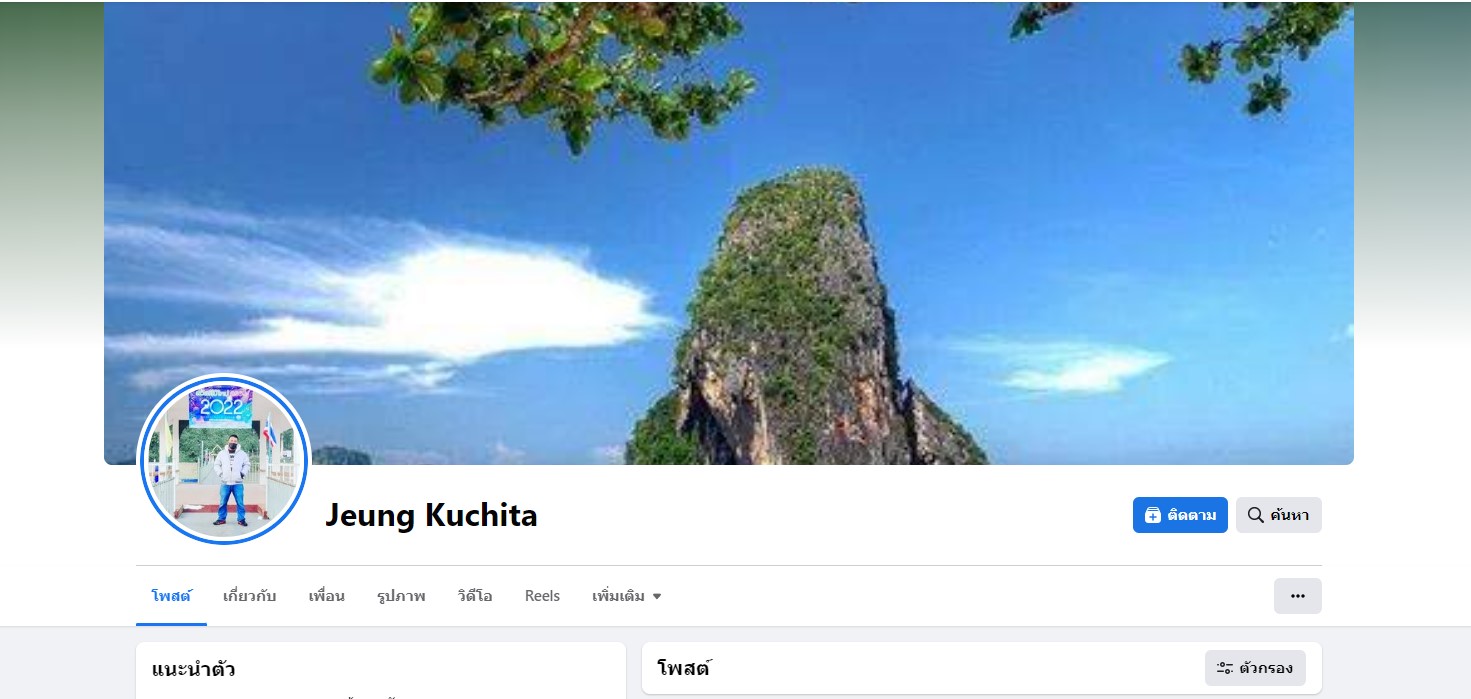
Task: Click the magnifier icon in ค้นหา button
Action: click(x=1256, y=515)
